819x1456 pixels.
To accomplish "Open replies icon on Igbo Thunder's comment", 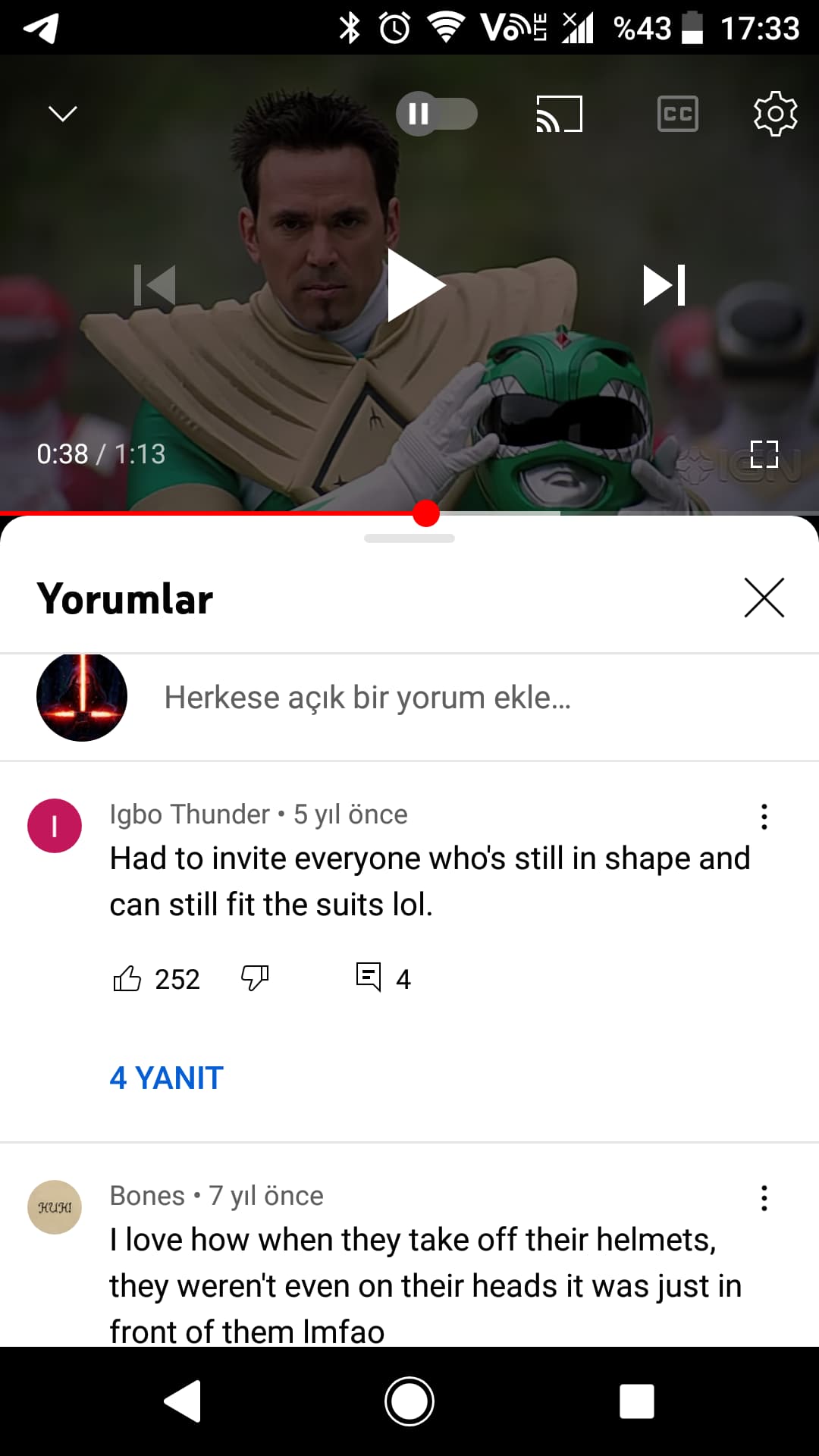I will click(369, 977).
